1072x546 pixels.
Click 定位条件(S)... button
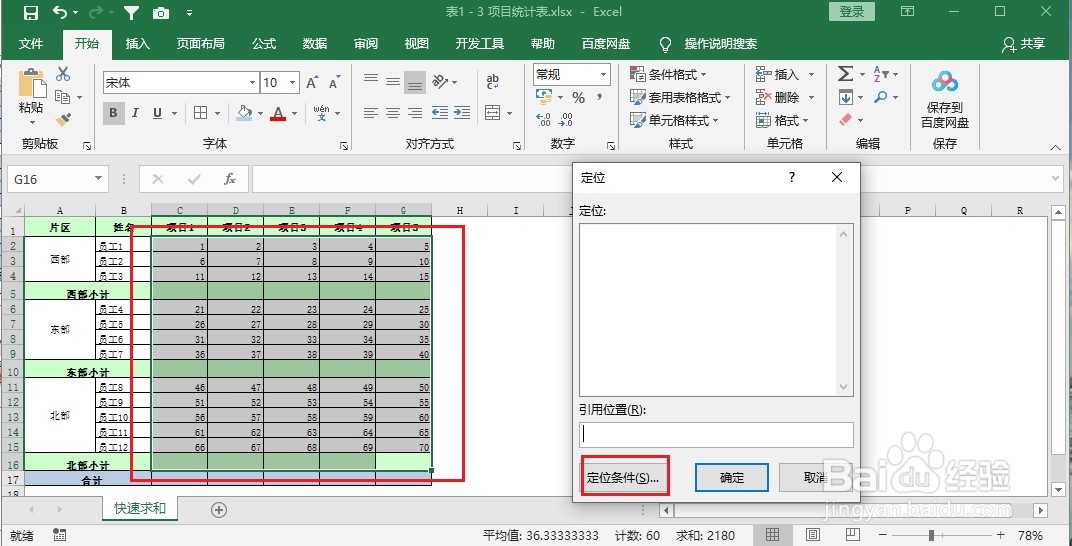click(x=623, y=478)
